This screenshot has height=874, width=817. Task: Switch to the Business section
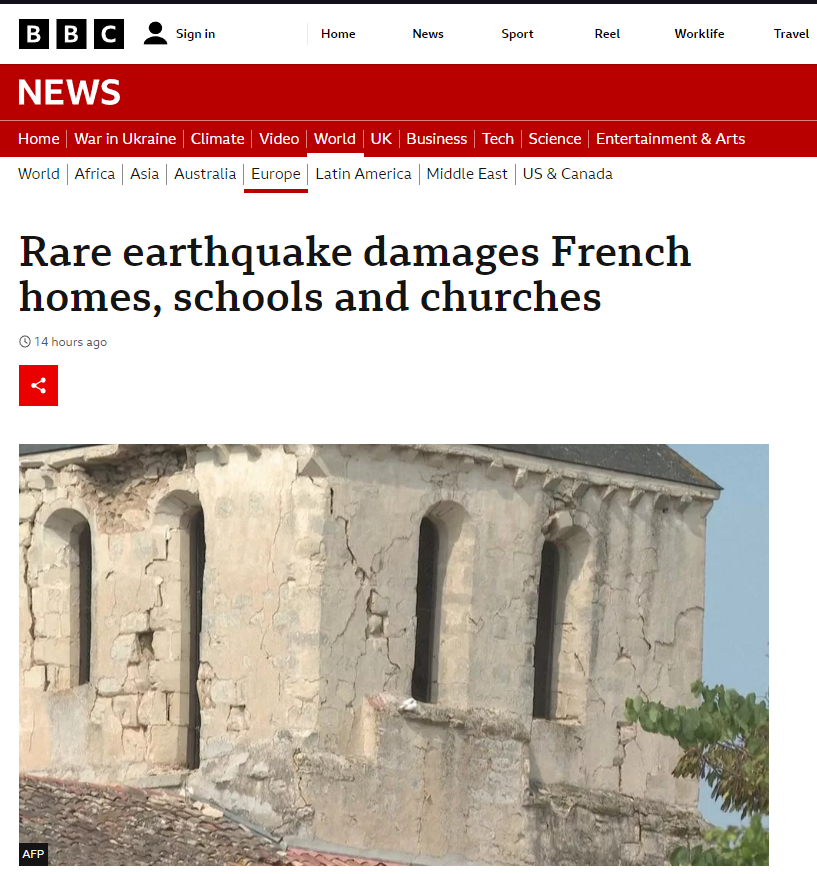coord(436,139)
